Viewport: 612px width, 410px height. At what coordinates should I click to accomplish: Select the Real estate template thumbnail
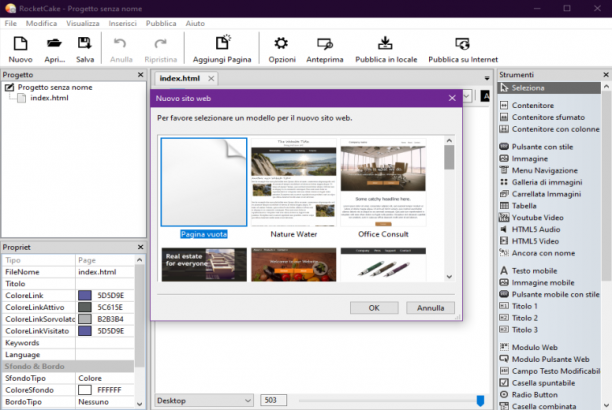204,264
